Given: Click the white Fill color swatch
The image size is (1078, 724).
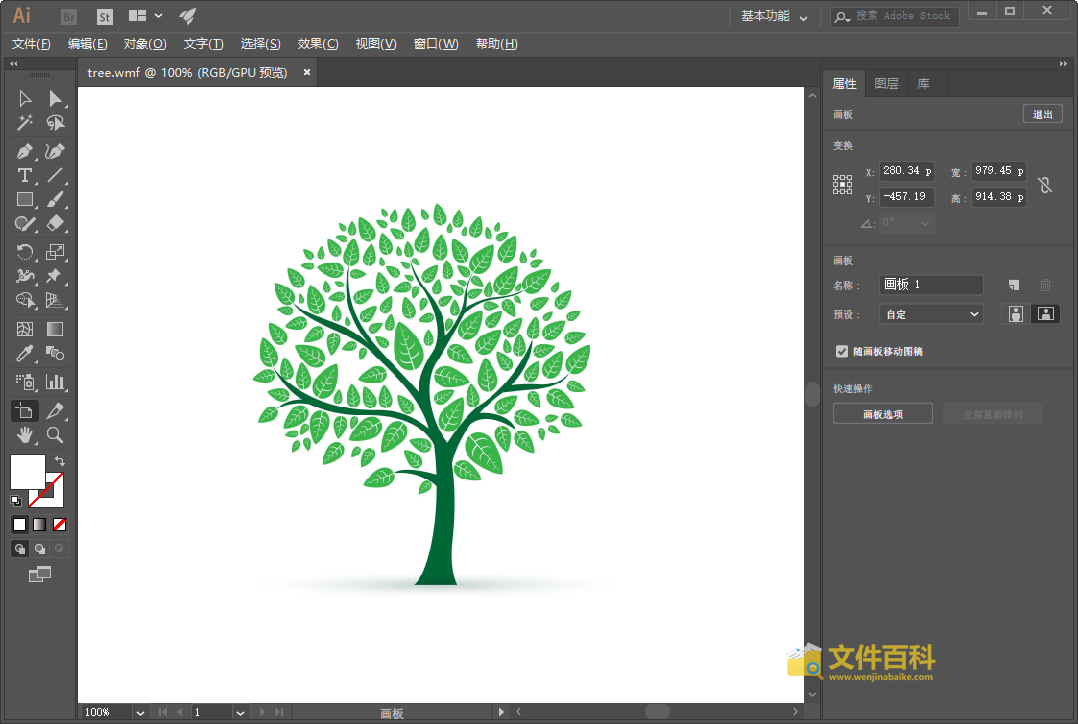Looking at the screenshot, I should [28, 472].
